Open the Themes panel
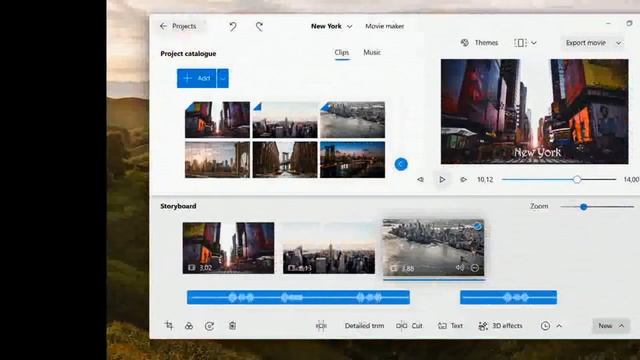The height and width of the screenshot is (360, 640). [480, 43]
